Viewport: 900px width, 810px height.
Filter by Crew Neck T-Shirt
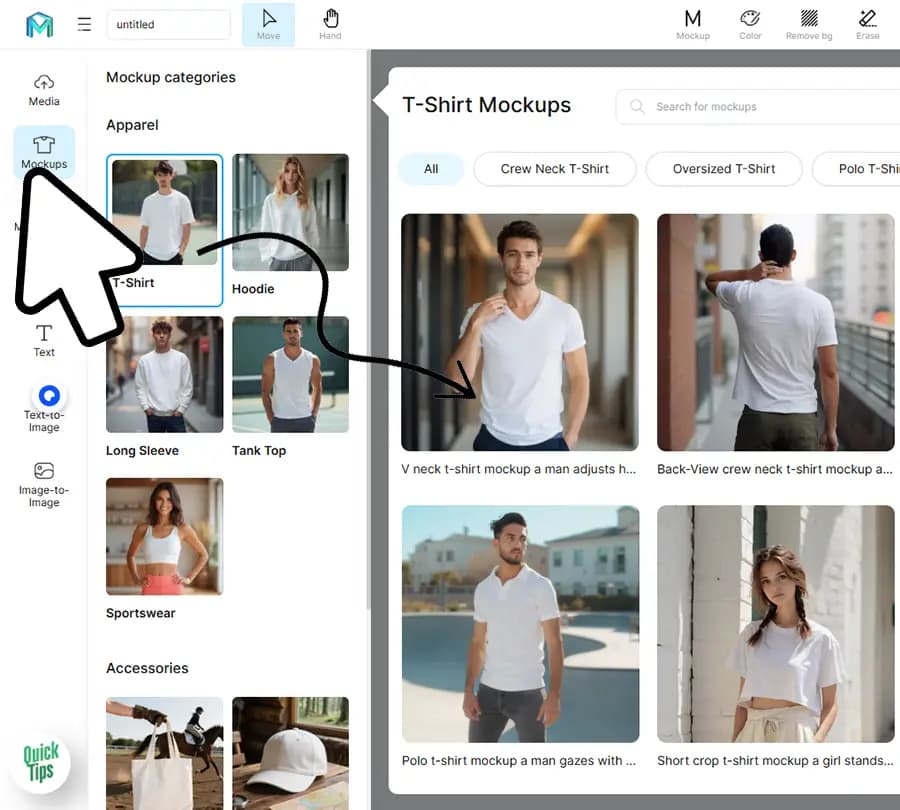[554, 169]
